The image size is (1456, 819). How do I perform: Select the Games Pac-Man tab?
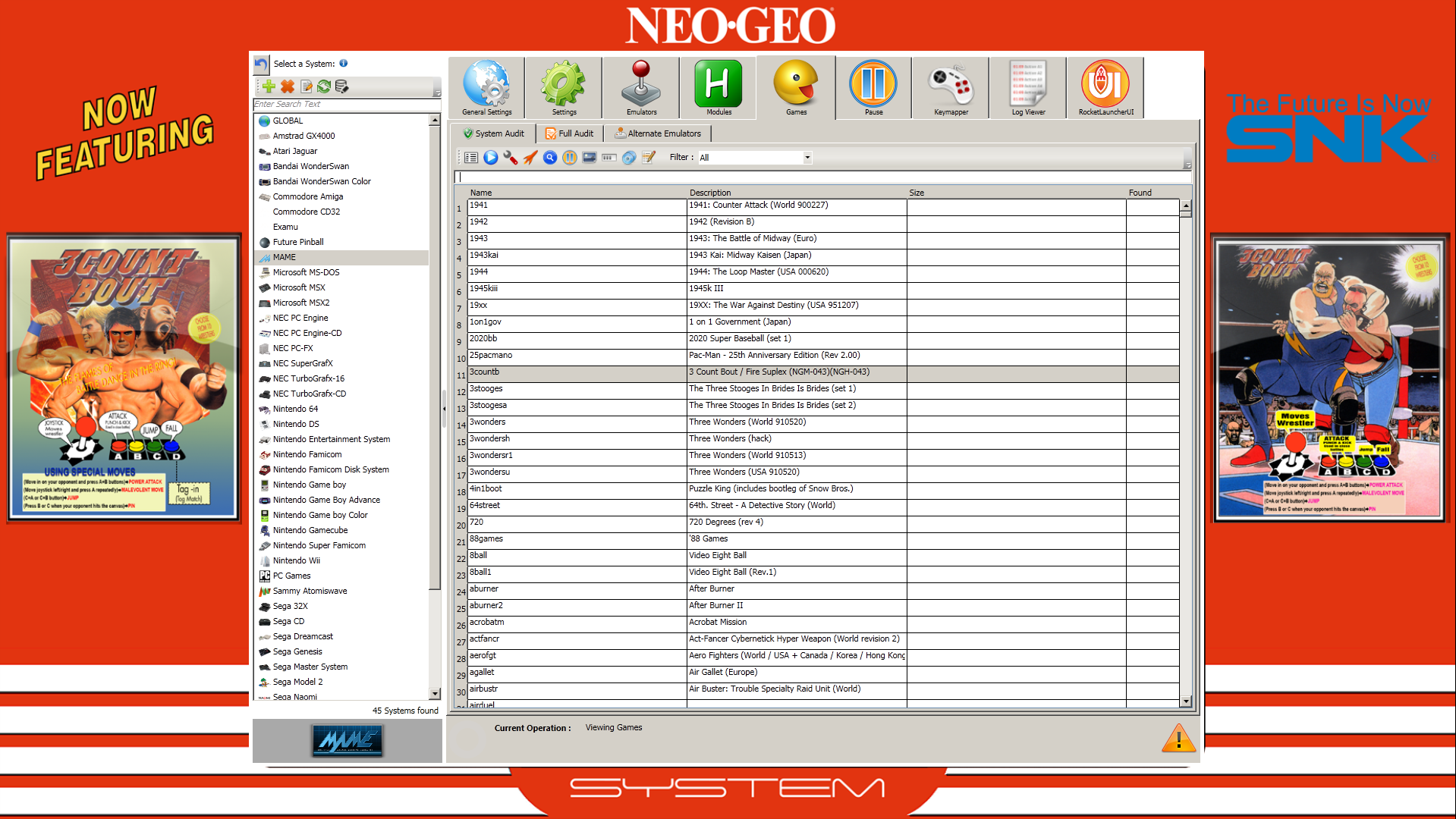(x=797, y=88)
